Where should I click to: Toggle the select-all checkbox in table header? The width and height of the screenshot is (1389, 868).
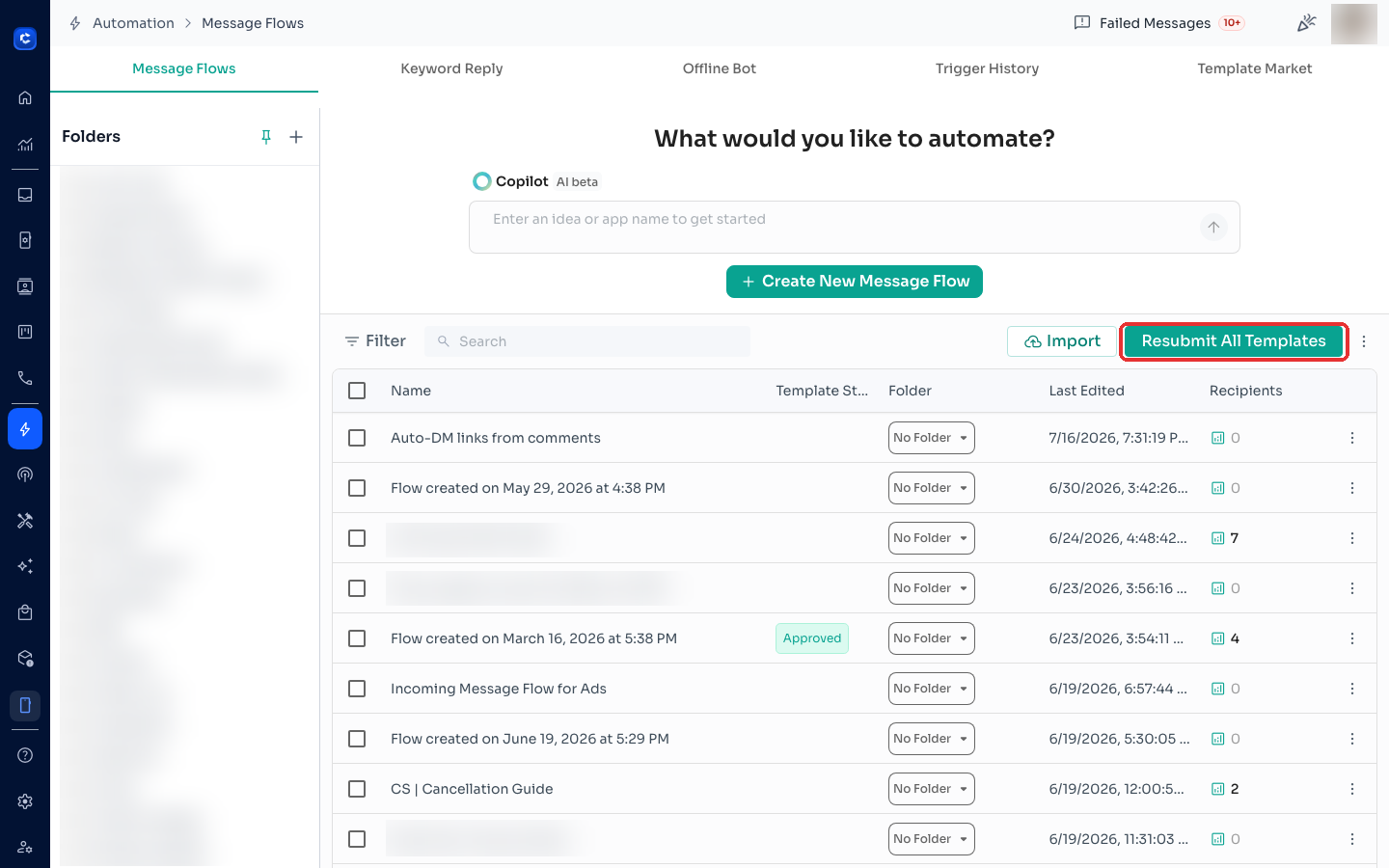pyautogui.click(x=357, y=391)
